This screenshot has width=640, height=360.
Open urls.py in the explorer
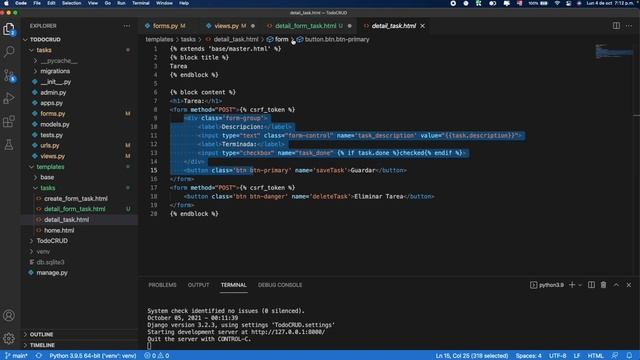[50, 146]
